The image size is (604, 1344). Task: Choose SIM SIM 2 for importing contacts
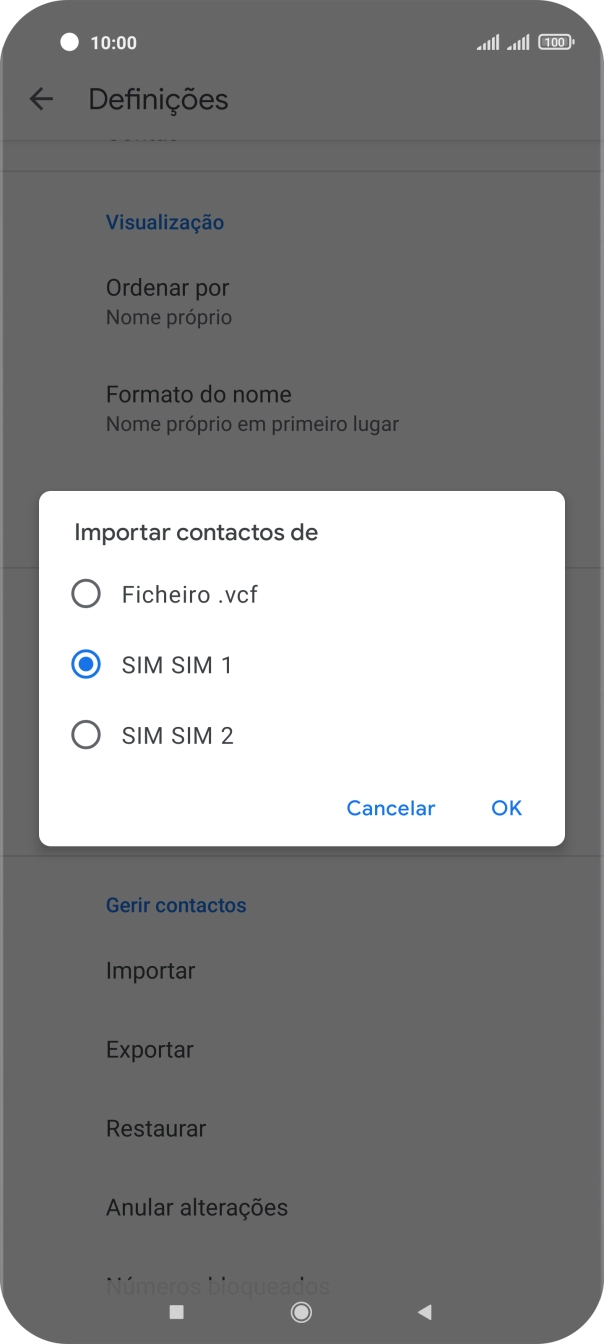[x=177, y=735]
